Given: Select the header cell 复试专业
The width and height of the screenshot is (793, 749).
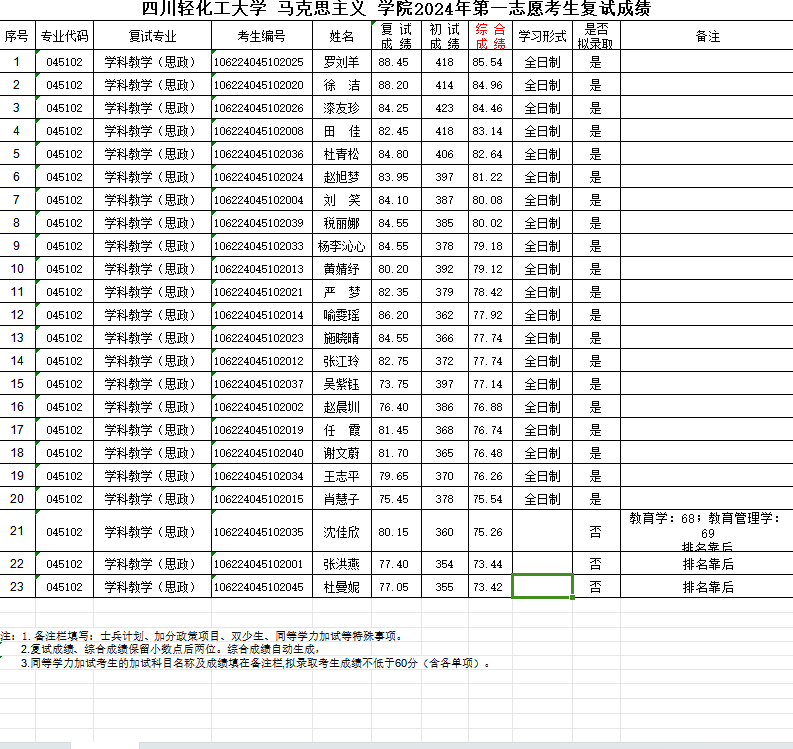Looking at the screenshot, I should 152,36.
